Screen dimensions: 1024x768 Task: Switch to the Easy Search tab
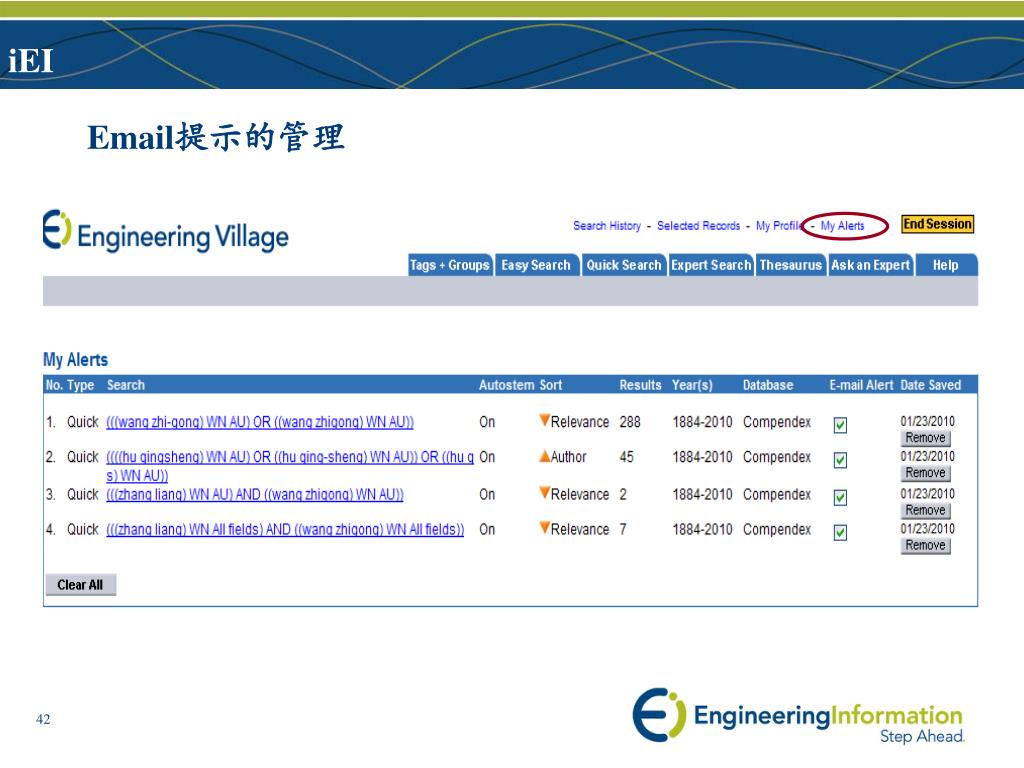pyautogui.click(x=536, y=265)
